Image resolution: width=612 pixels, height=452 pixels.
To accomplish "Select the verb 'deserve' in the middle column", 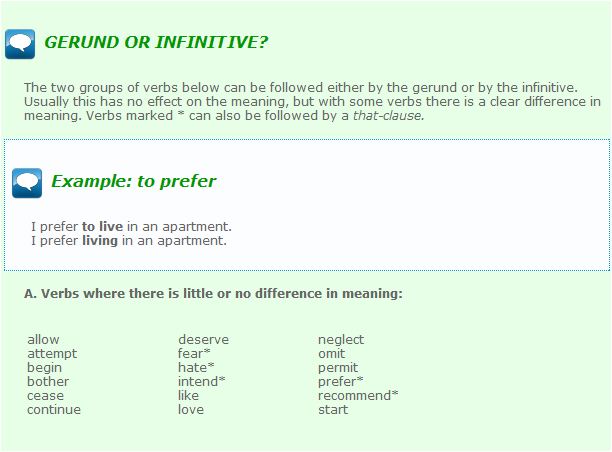I will tap(203, 340).
